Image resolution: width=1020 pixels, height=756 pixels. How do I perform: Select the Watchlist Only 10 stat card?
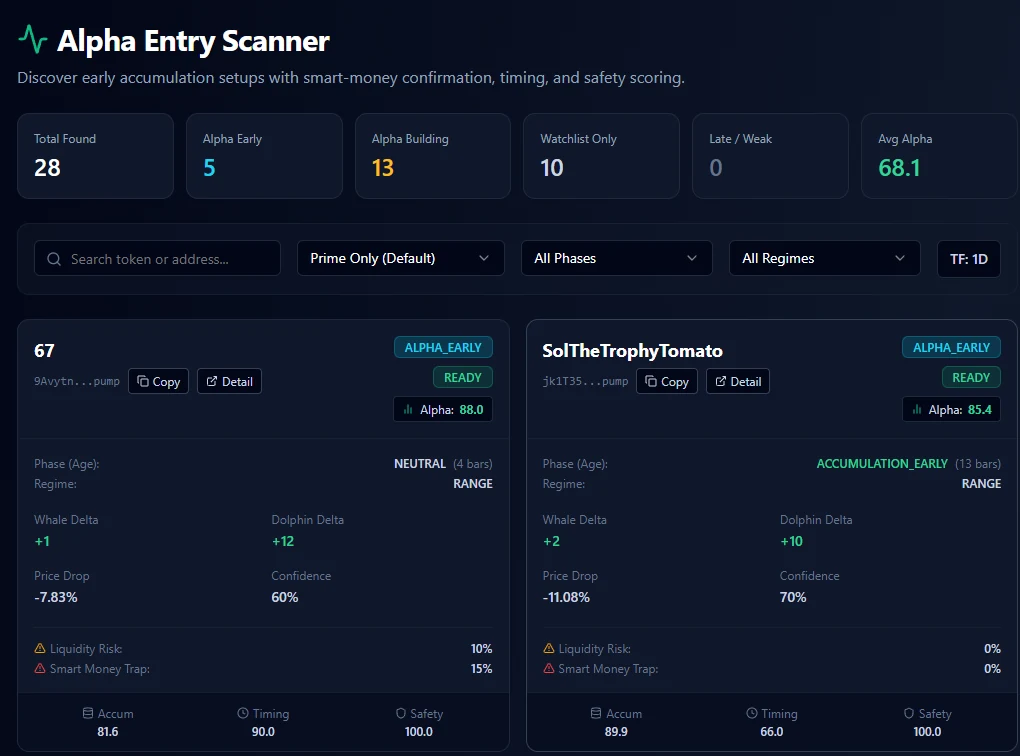click(602, 156)
